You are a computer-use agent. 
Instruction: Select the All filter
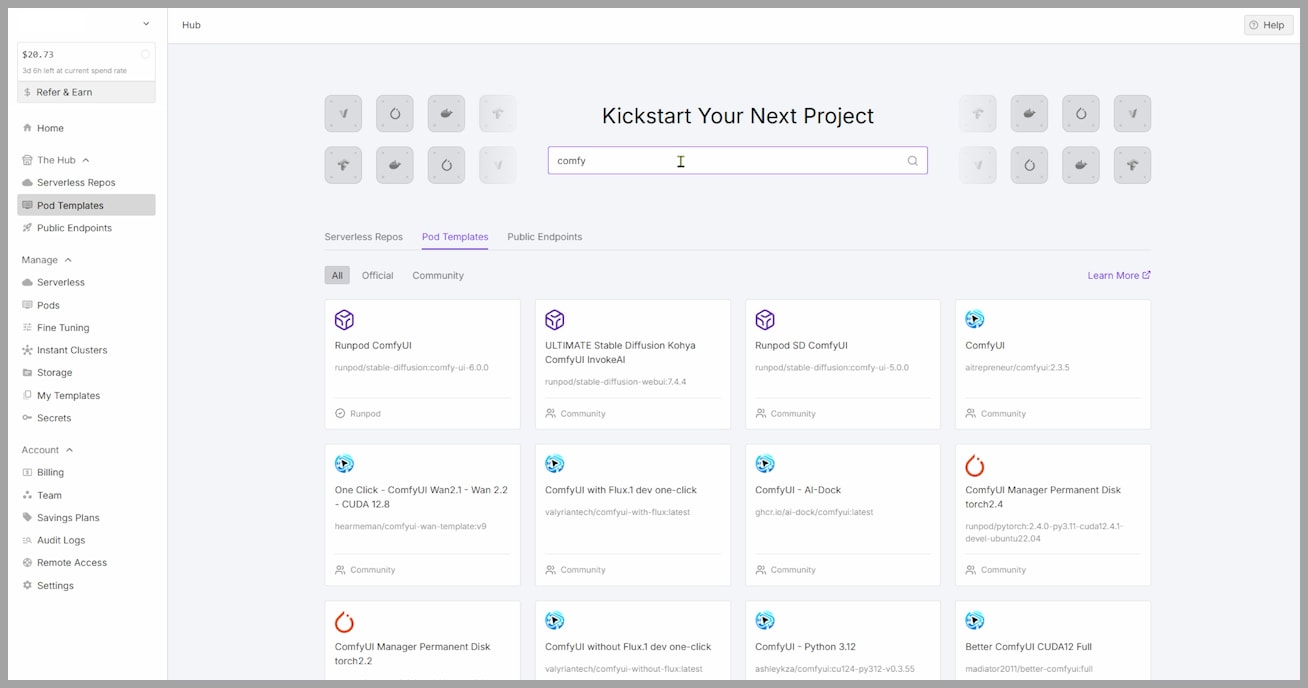point(337,275)
